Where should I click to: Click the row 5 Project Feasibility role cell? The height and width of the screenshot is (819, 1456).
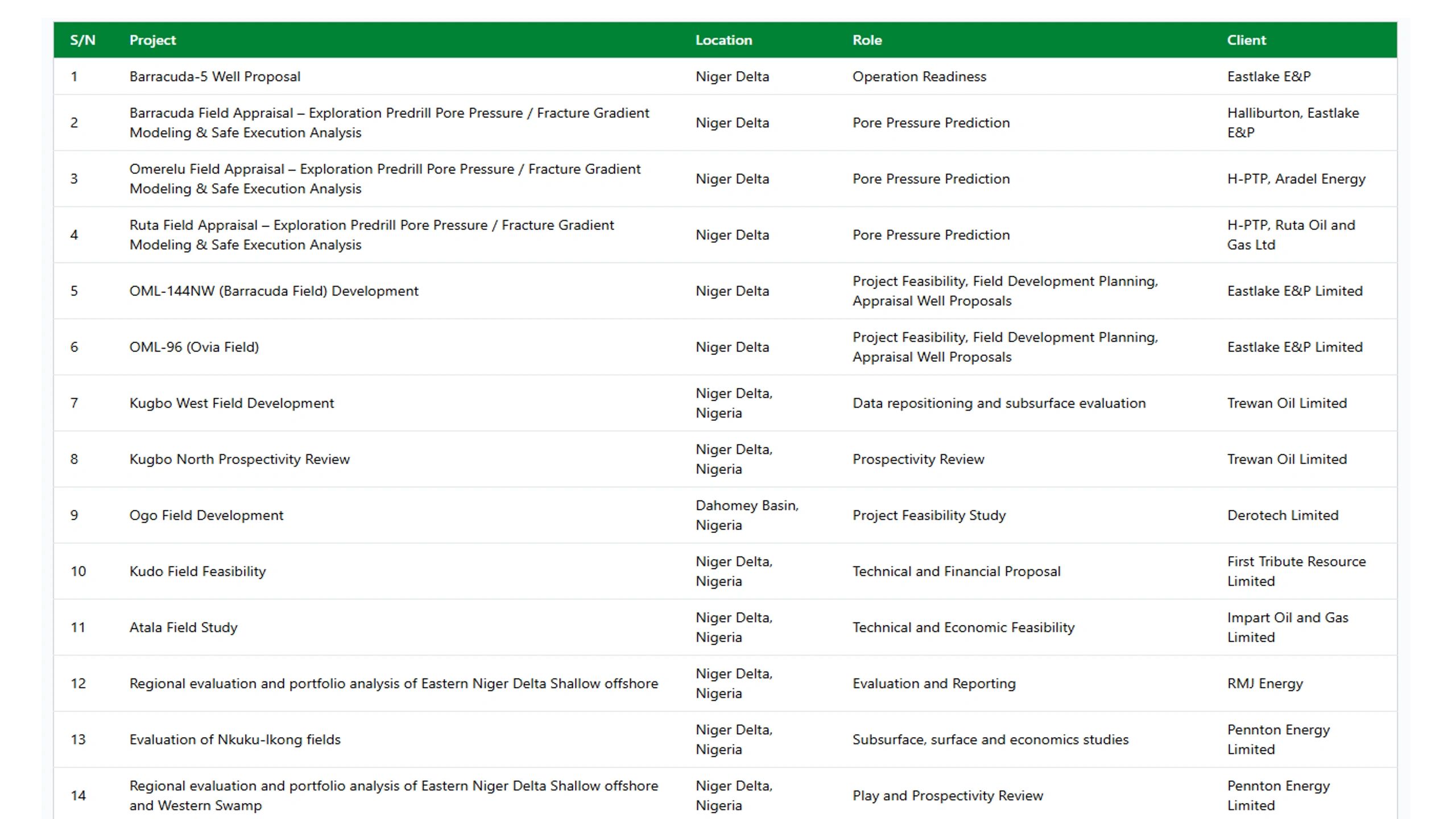coord(1005,291)
